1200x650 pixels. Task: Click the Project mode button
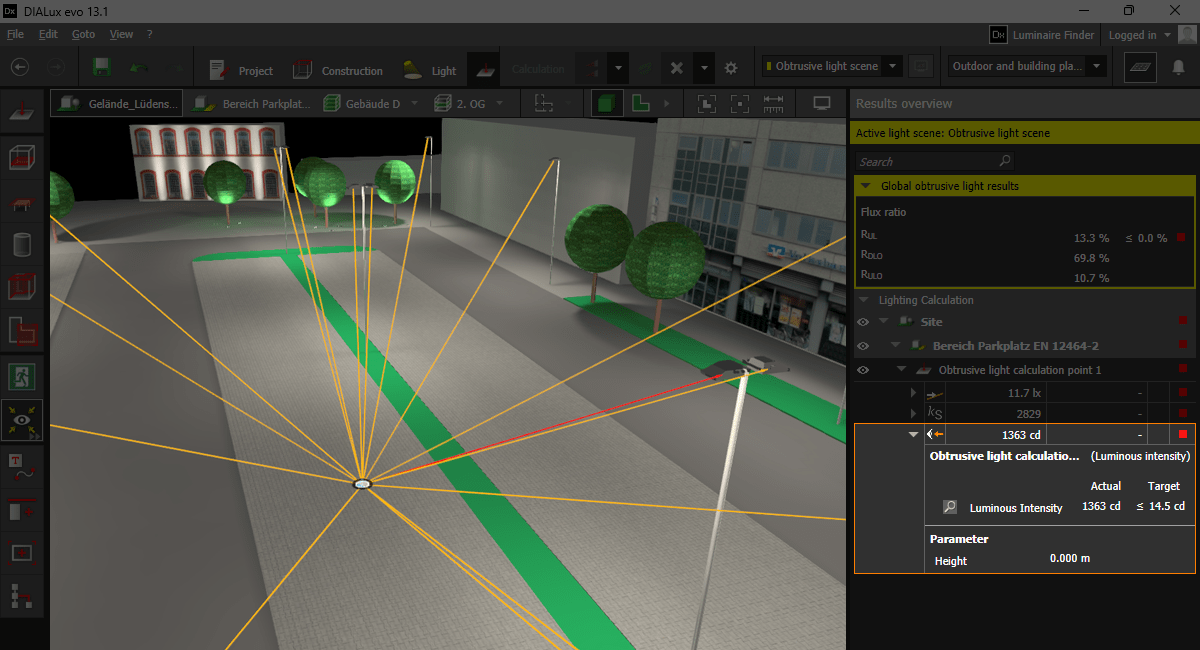(x=241, y=71)
